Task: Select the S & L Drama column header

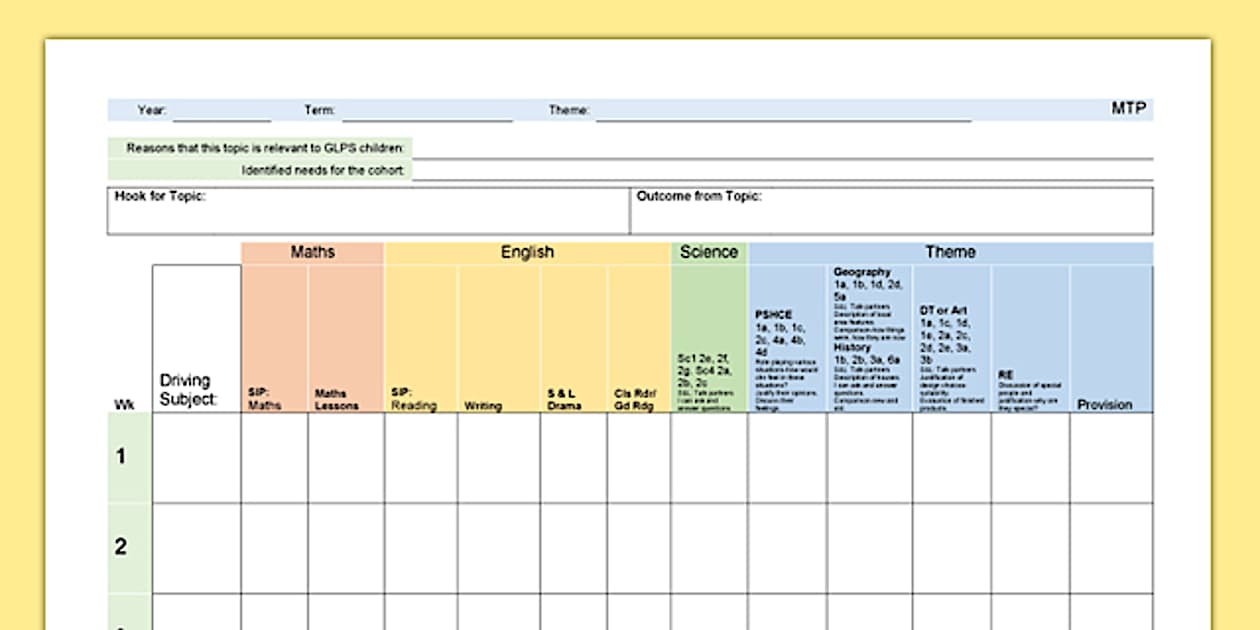Action: coord(573,340)
